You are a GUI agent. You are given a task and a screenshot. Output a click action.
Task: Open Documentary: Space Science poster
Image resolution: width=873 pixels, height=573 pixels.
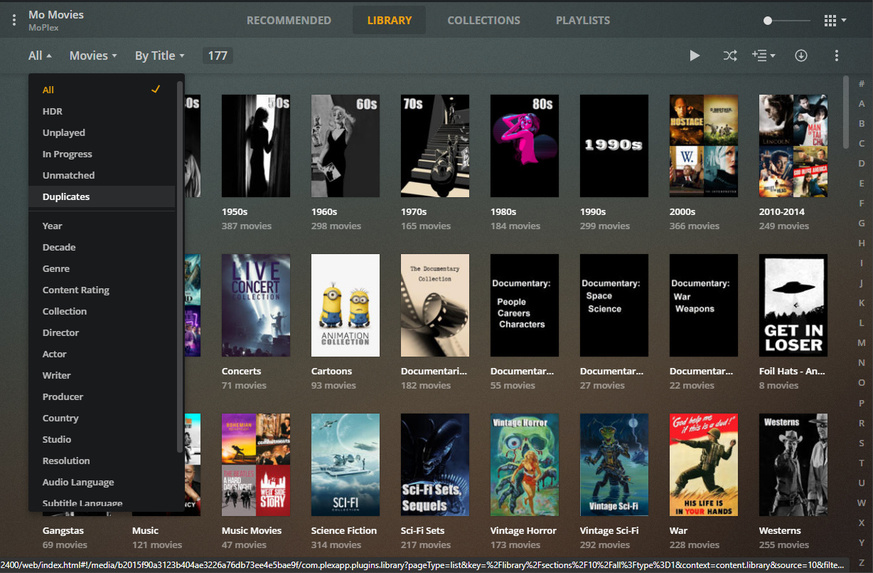[614, 305]
